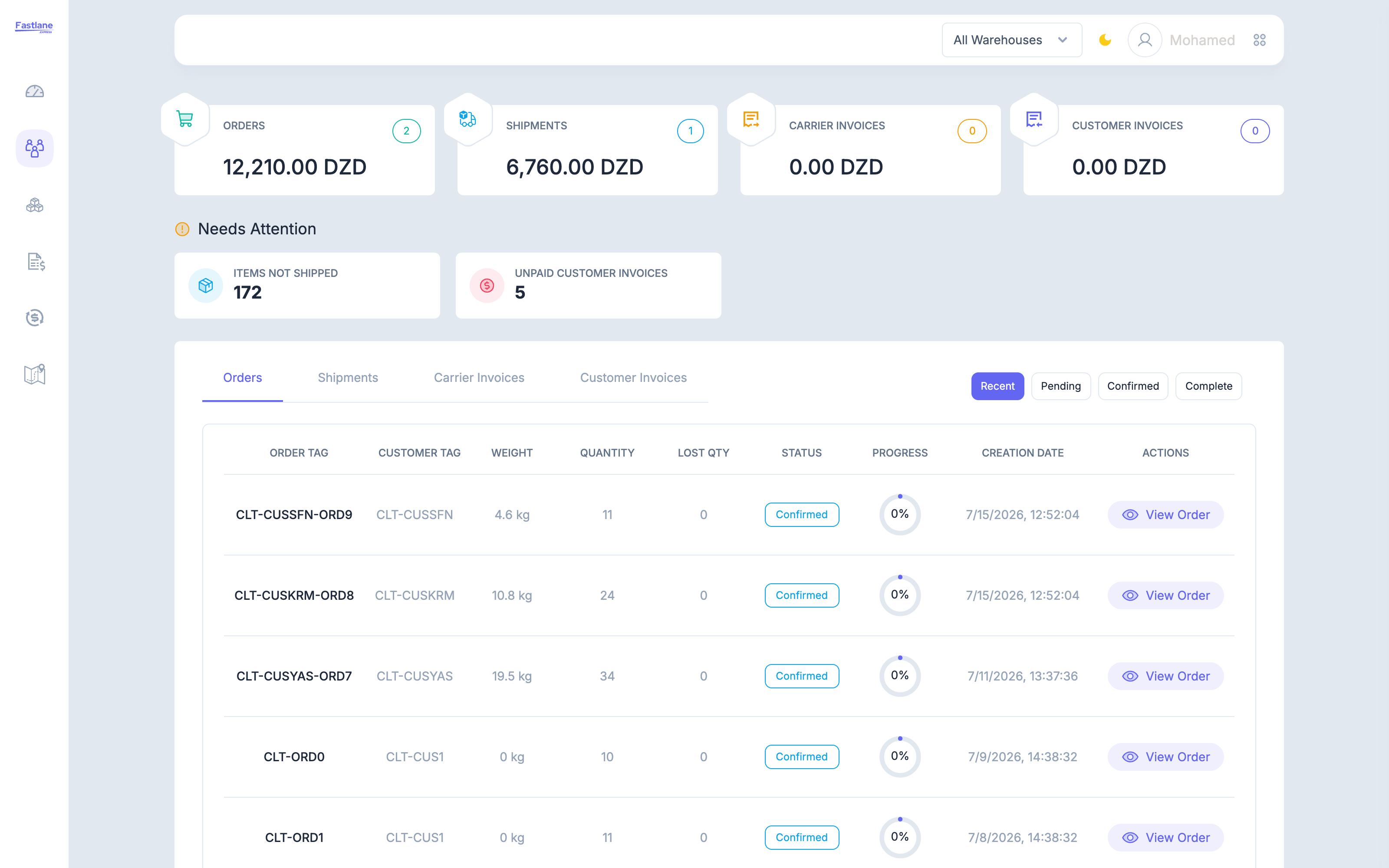Open the invoices document icon in sidebar
Screen dimensions: 1389x868
[x=36, y=262]
